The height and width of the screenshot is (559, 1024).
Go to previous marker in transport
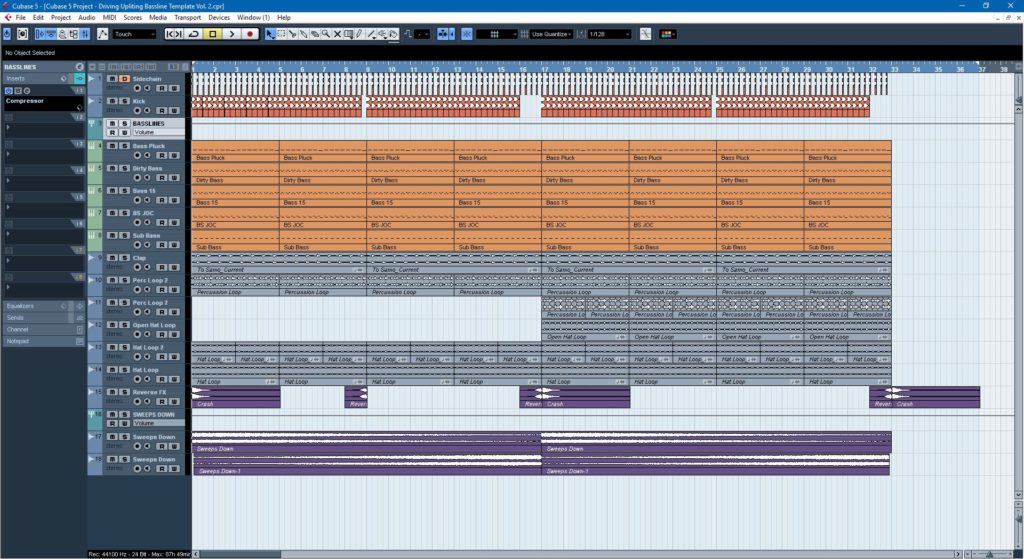[x=170, y=34]
